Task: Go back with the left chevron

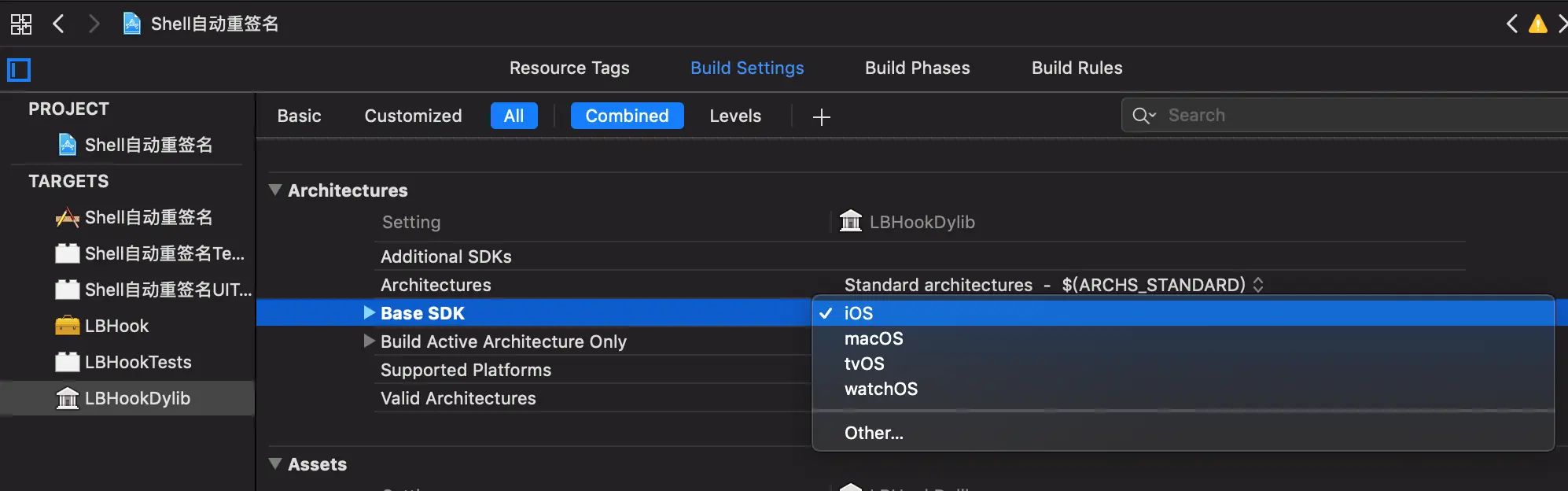Action: pos(58,24)
